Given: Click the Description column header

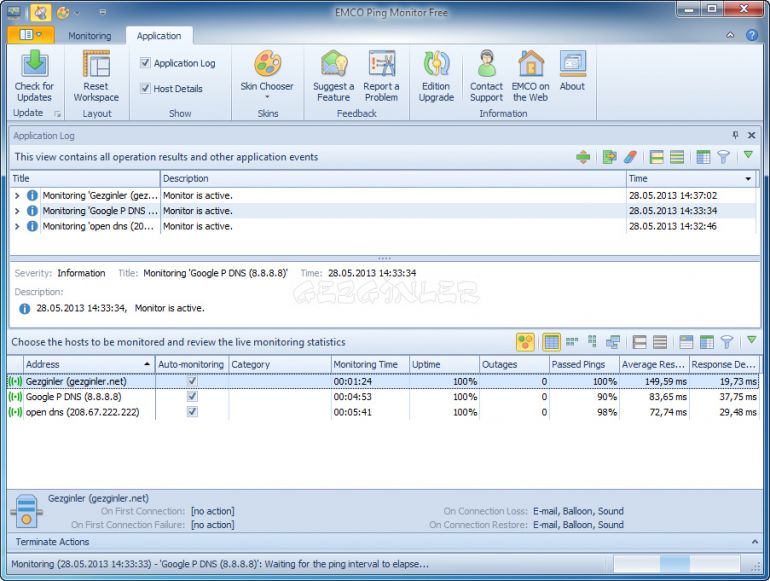Looking at the screenshot, I should [393, 179].
